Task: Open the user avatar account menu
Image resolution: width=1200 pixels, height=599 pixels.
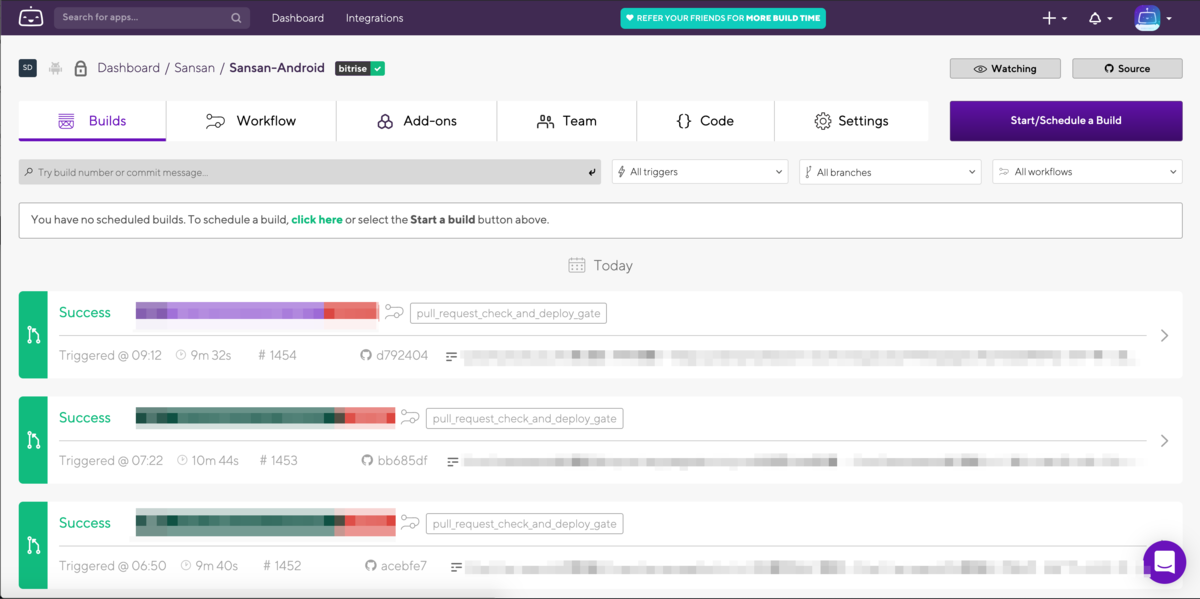Action: [1152, 18]
